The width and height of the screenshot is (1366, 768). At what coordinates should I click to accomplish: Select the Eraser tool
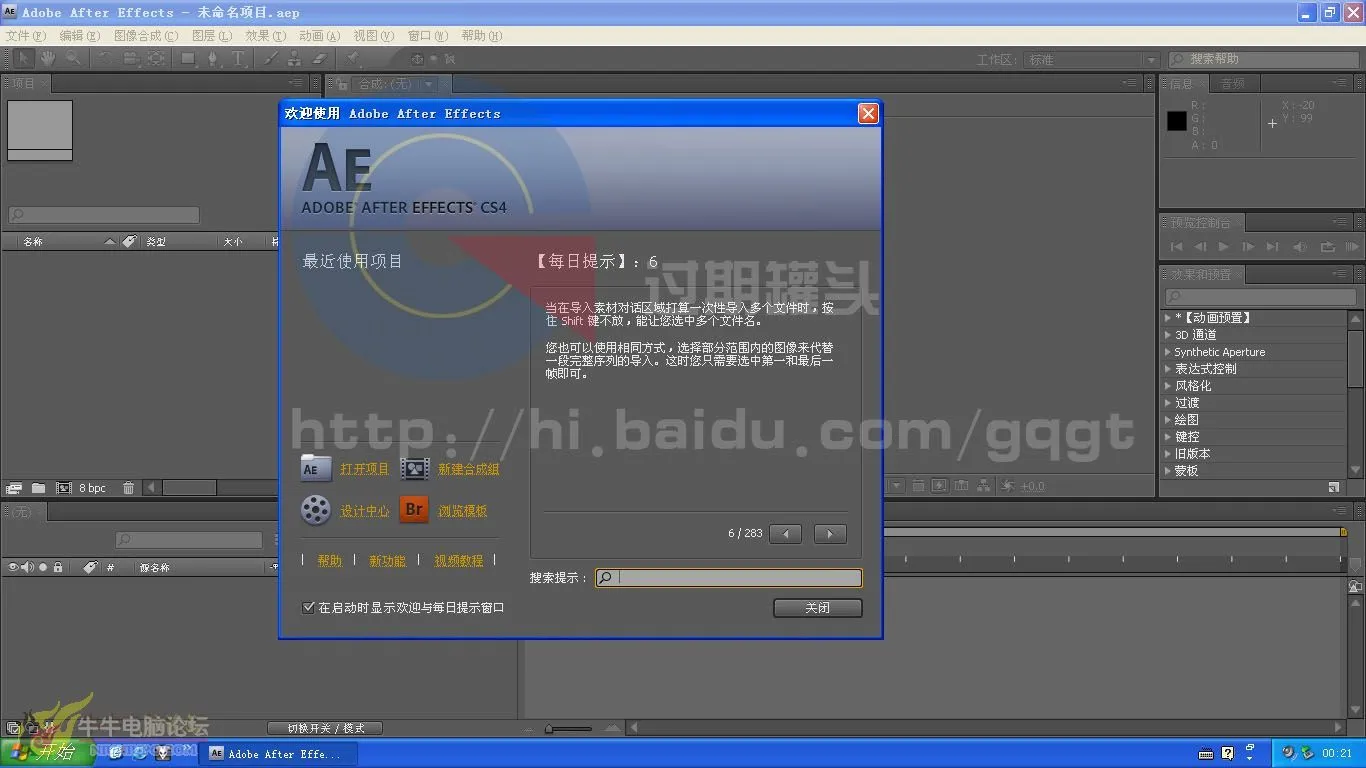(x=319, y=59)
